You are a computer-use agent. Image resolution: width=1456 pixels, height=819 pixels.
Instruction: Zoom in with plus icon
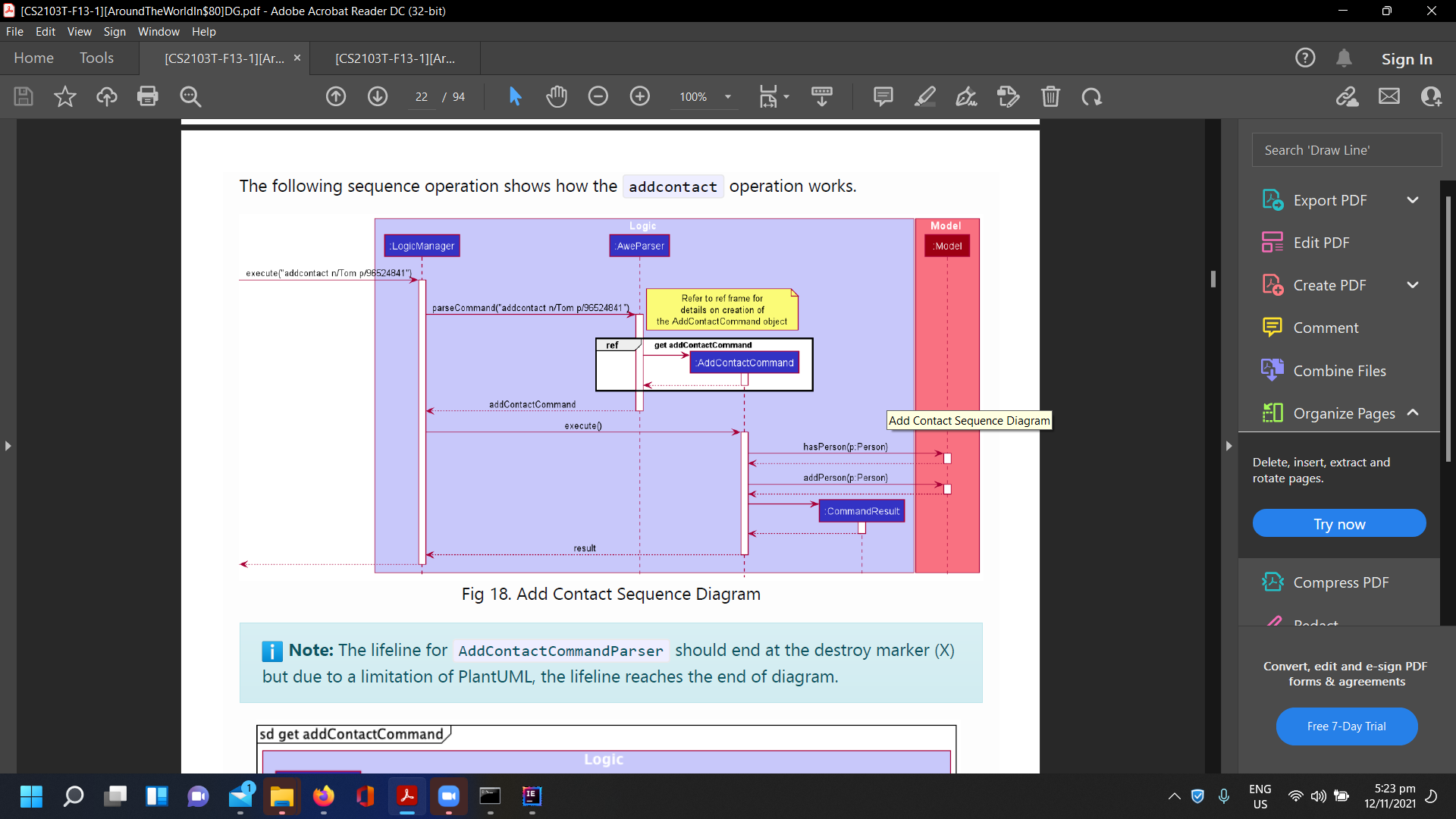pyautogui.click(x=640, y=96)
